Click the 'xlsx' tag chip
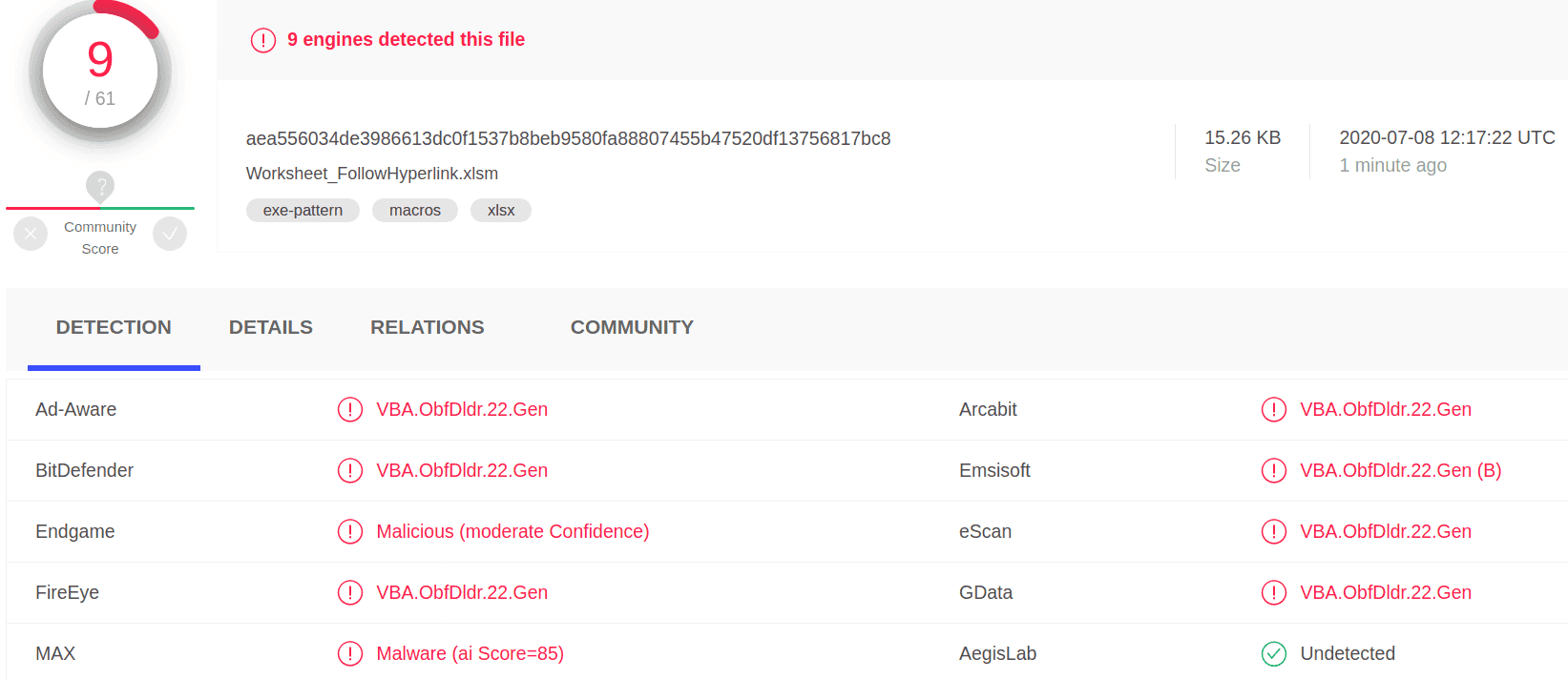The image size is (1568, 679). click(x=501, y=211)
